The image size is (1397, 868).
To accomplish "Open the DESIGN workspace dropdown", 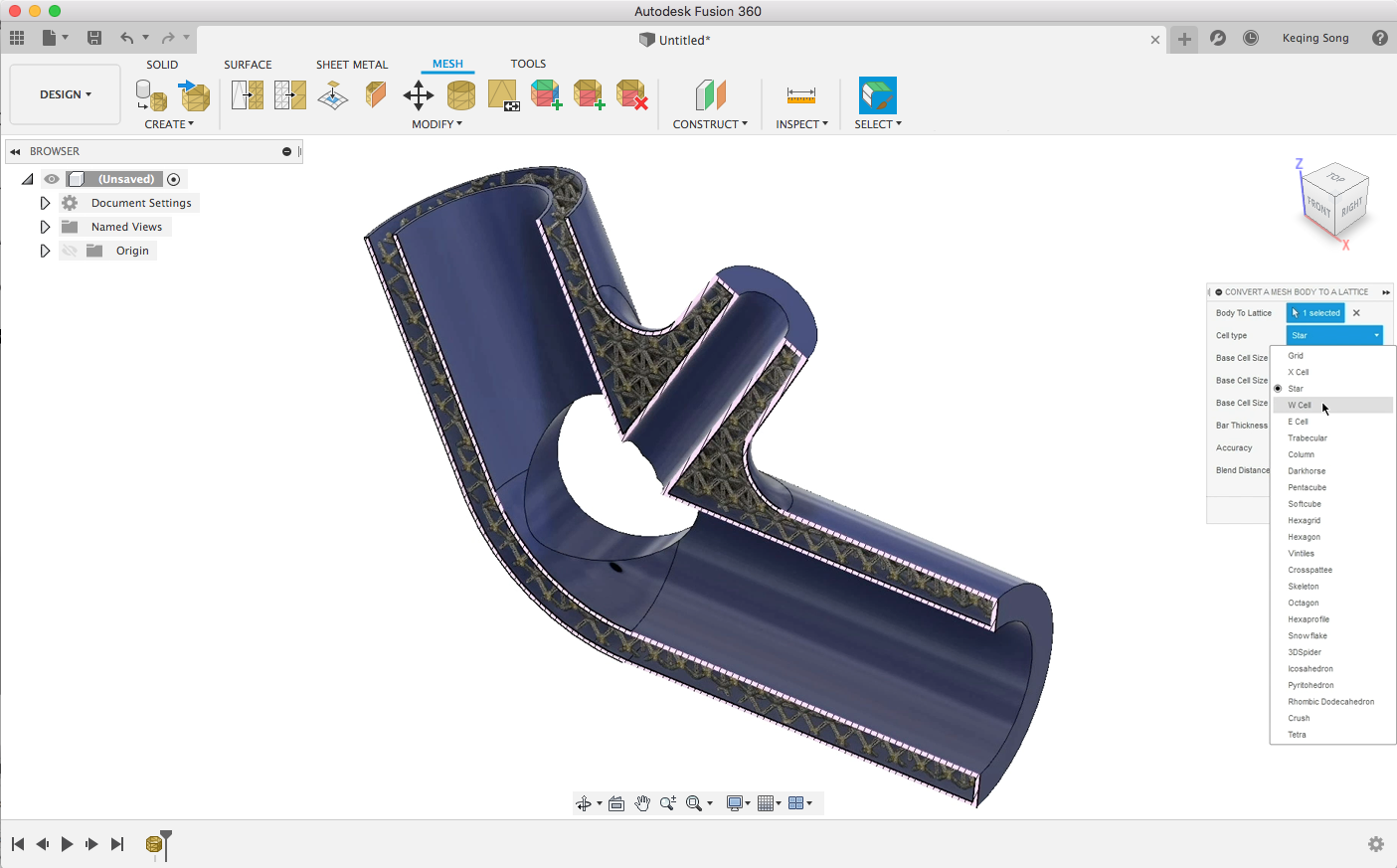I will [66, 94].
